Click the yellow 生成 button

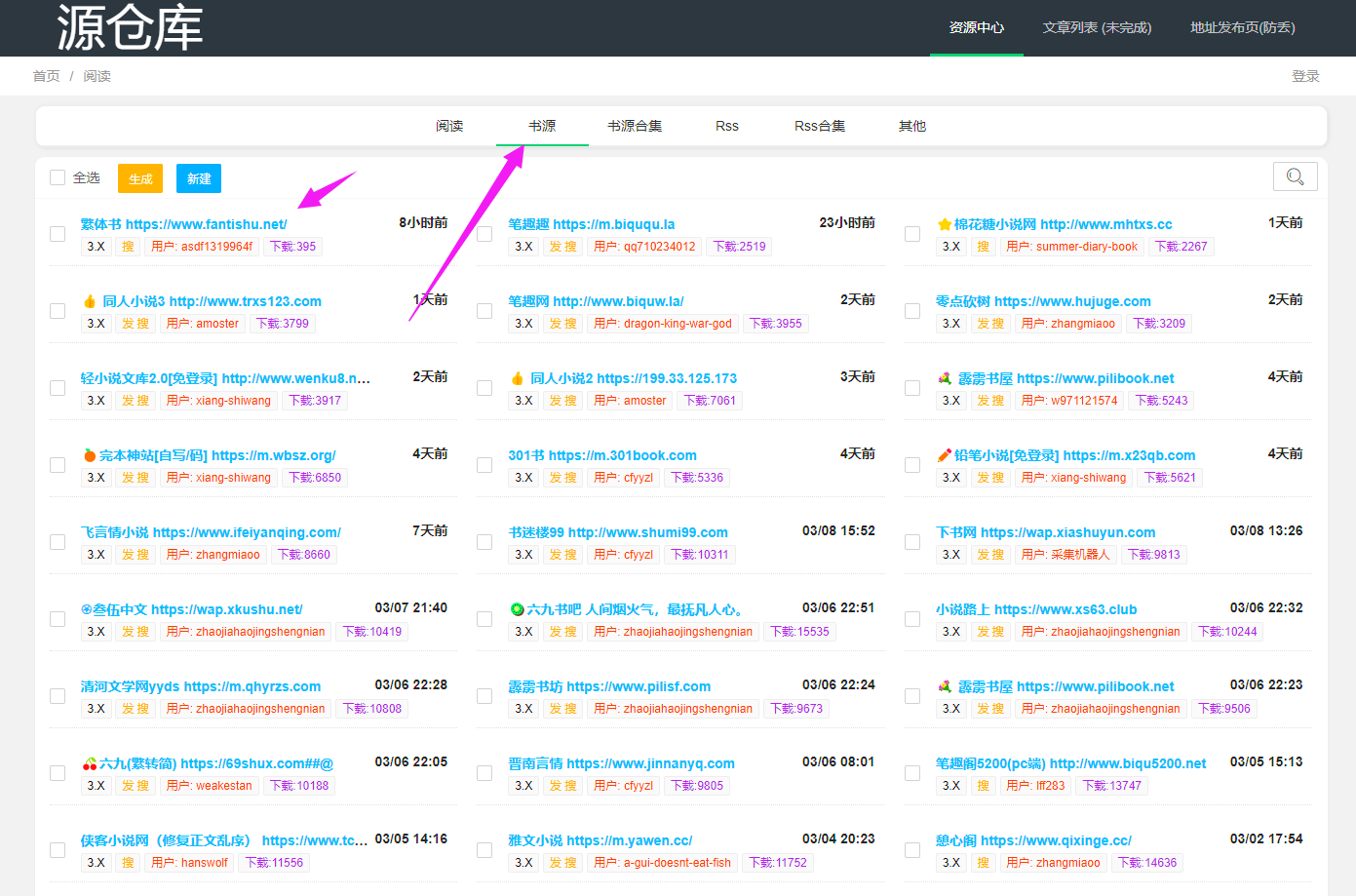[140, 178]
